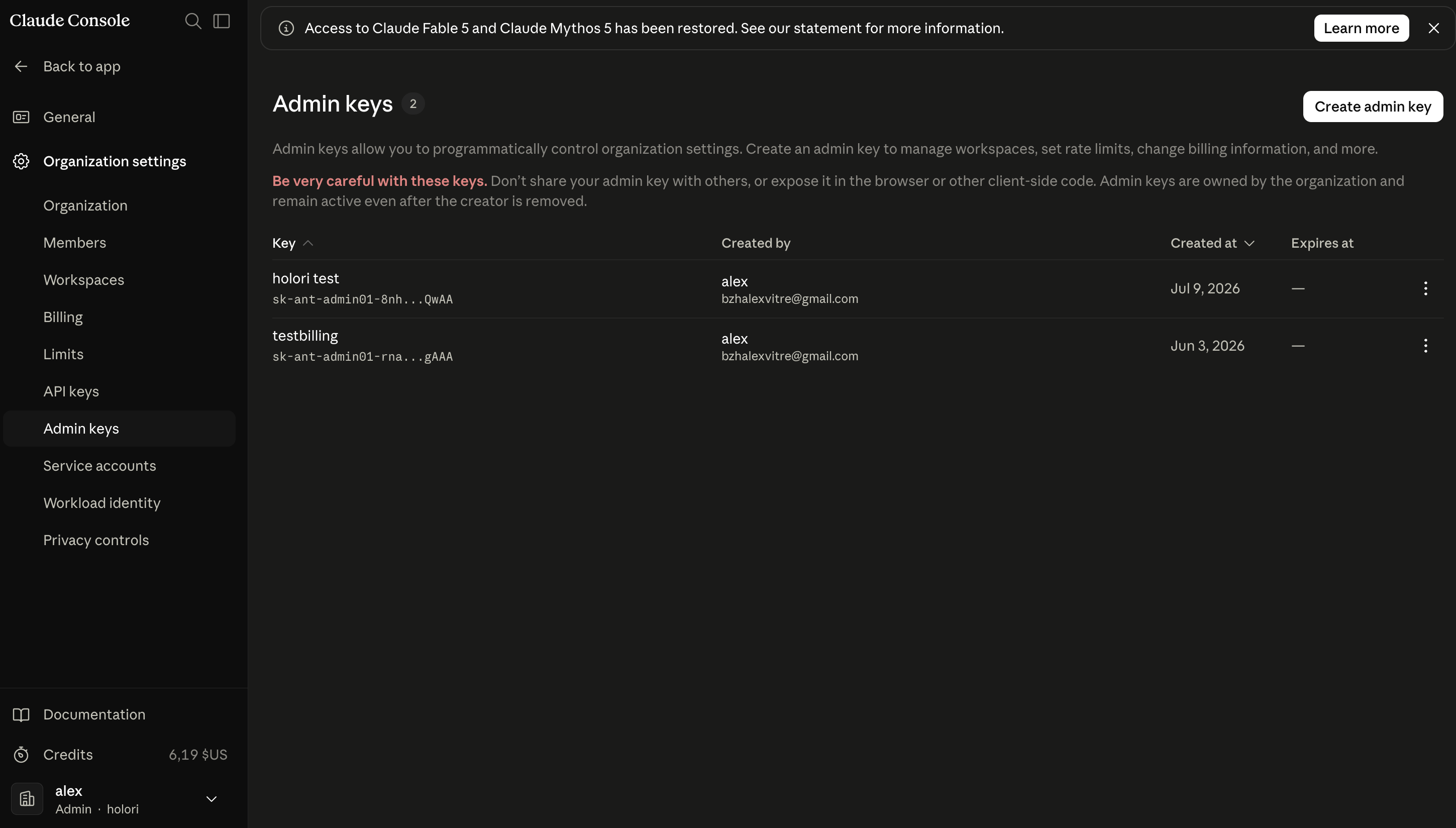Open Documentation link
This screenshot has width=1456, height=828.
pyautogui.click(x=94, y=715)
